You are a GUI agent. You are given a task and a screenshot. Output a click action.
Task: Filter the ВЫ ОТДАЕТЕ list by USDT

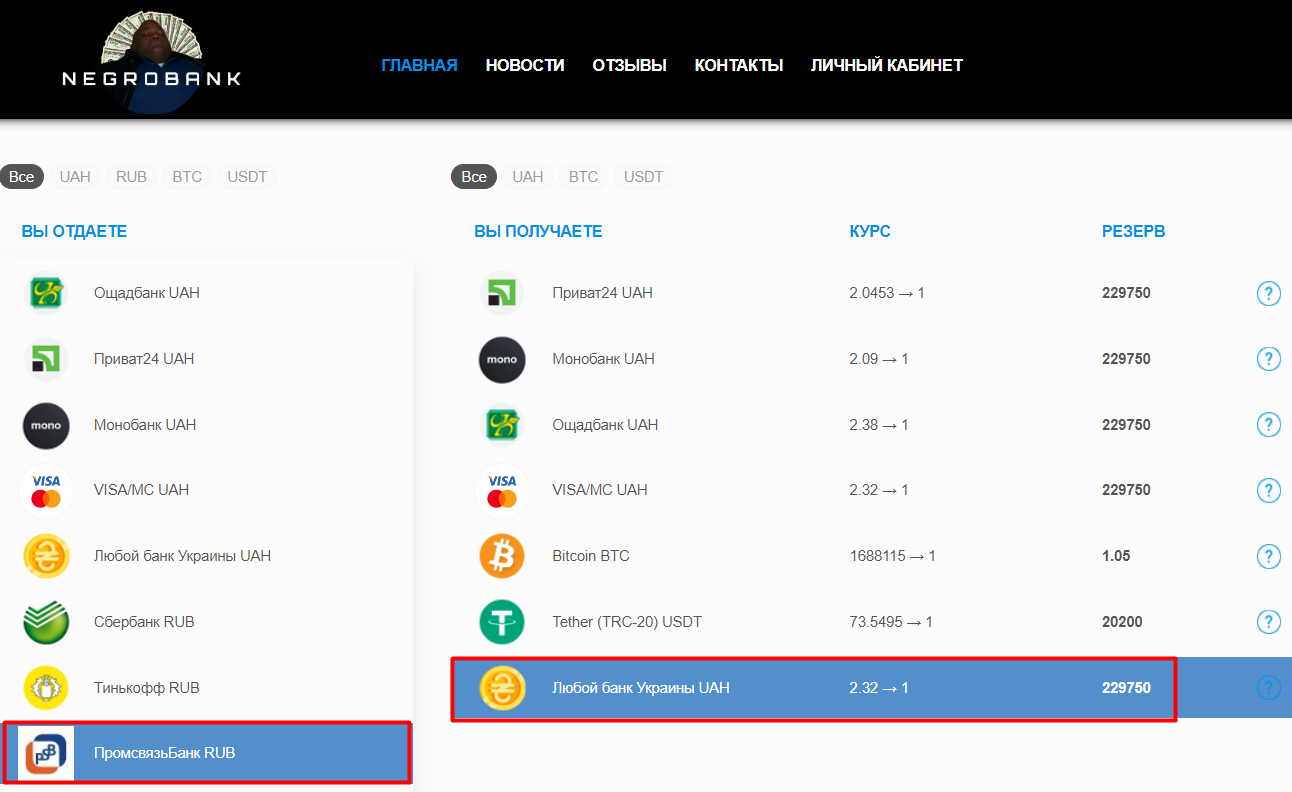click(247, 177)
